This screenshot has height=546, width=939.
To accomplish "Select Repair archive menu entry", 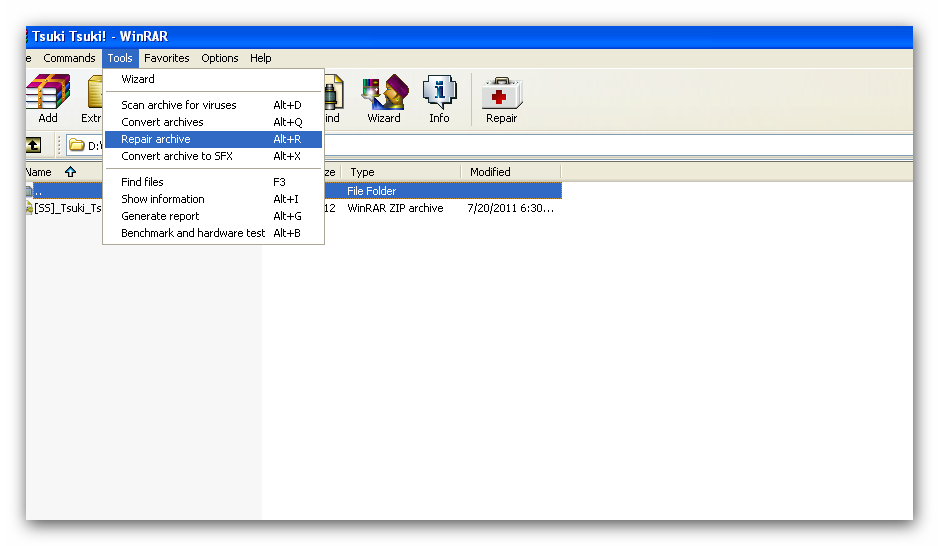I will 213,139.
